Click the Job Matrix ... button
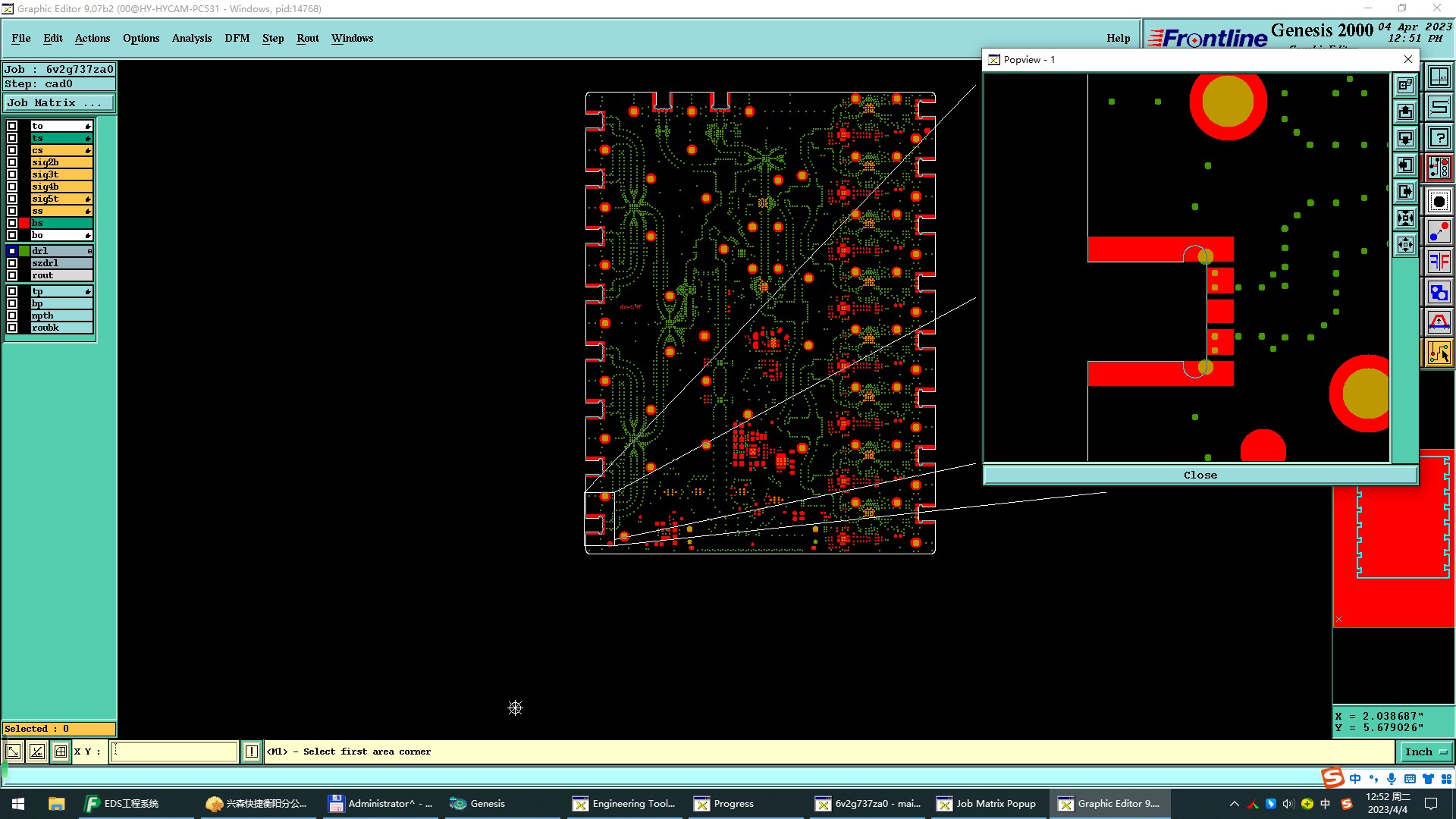The width and height of the screenshot is (1456, 819). (59, 102)
